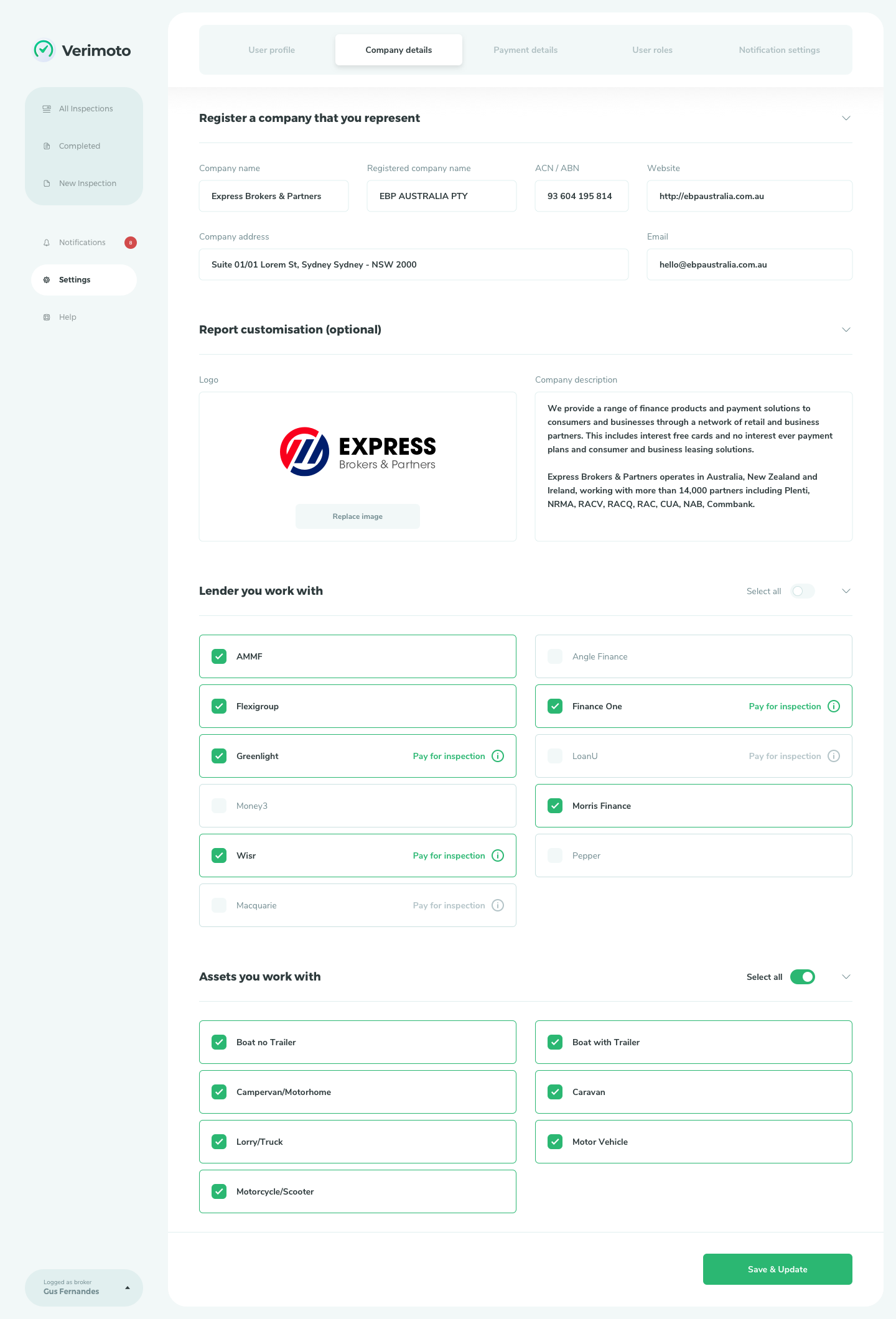Click the Help lifebuoy icon
Screen dimensions: 896x1319
click(47, 317)
